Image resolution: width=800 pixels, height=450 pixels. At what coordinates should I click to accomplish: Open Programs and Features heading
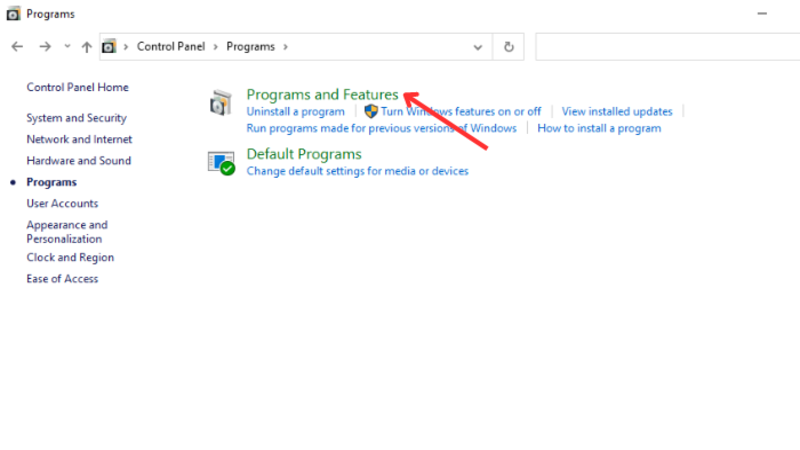tap(322, 94)
